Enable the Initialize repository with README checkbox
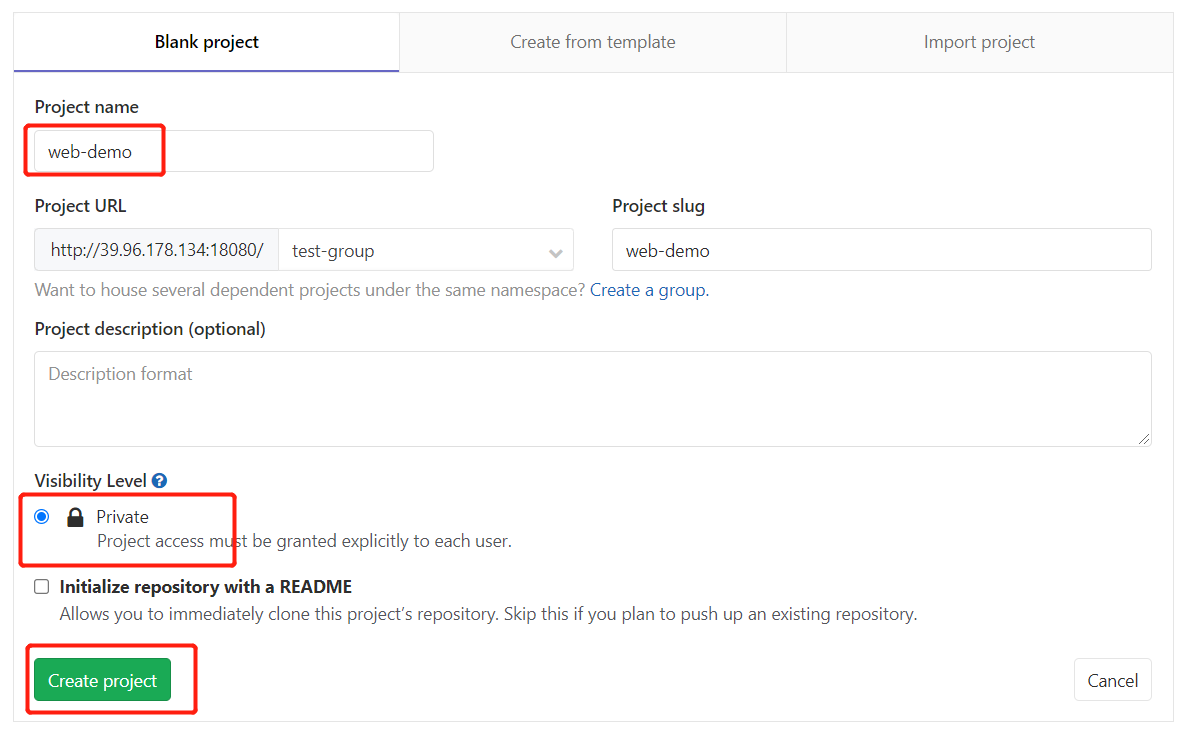 (x=42, y=586)
